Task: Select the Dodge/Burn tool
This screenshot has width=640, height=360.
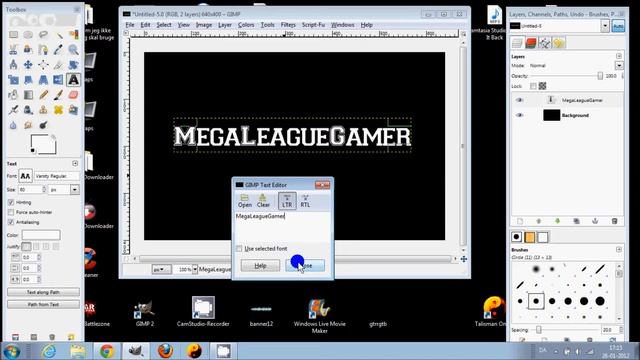Action: [43, 125]
